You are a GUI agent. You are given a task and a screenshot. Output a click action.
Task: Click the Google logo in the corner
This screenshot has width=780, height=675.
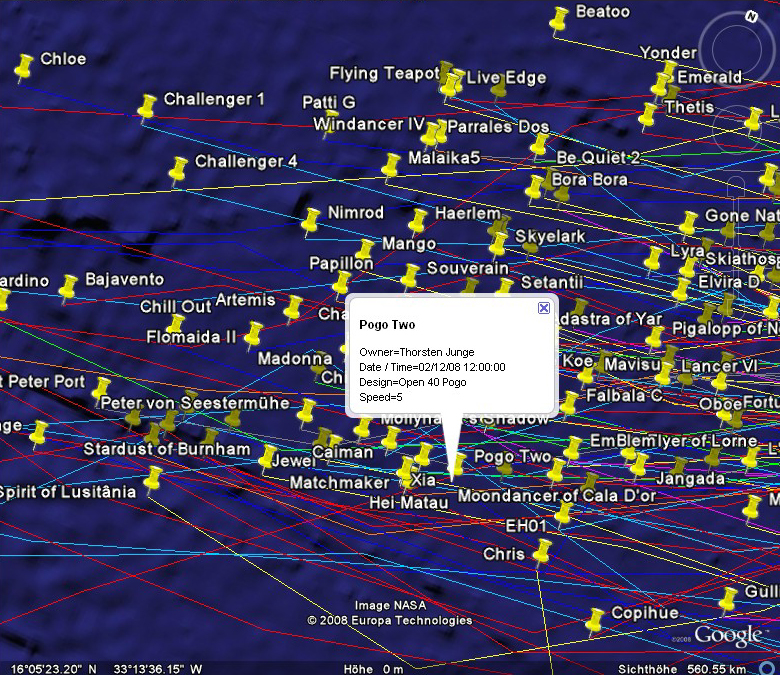click(728, 635)
